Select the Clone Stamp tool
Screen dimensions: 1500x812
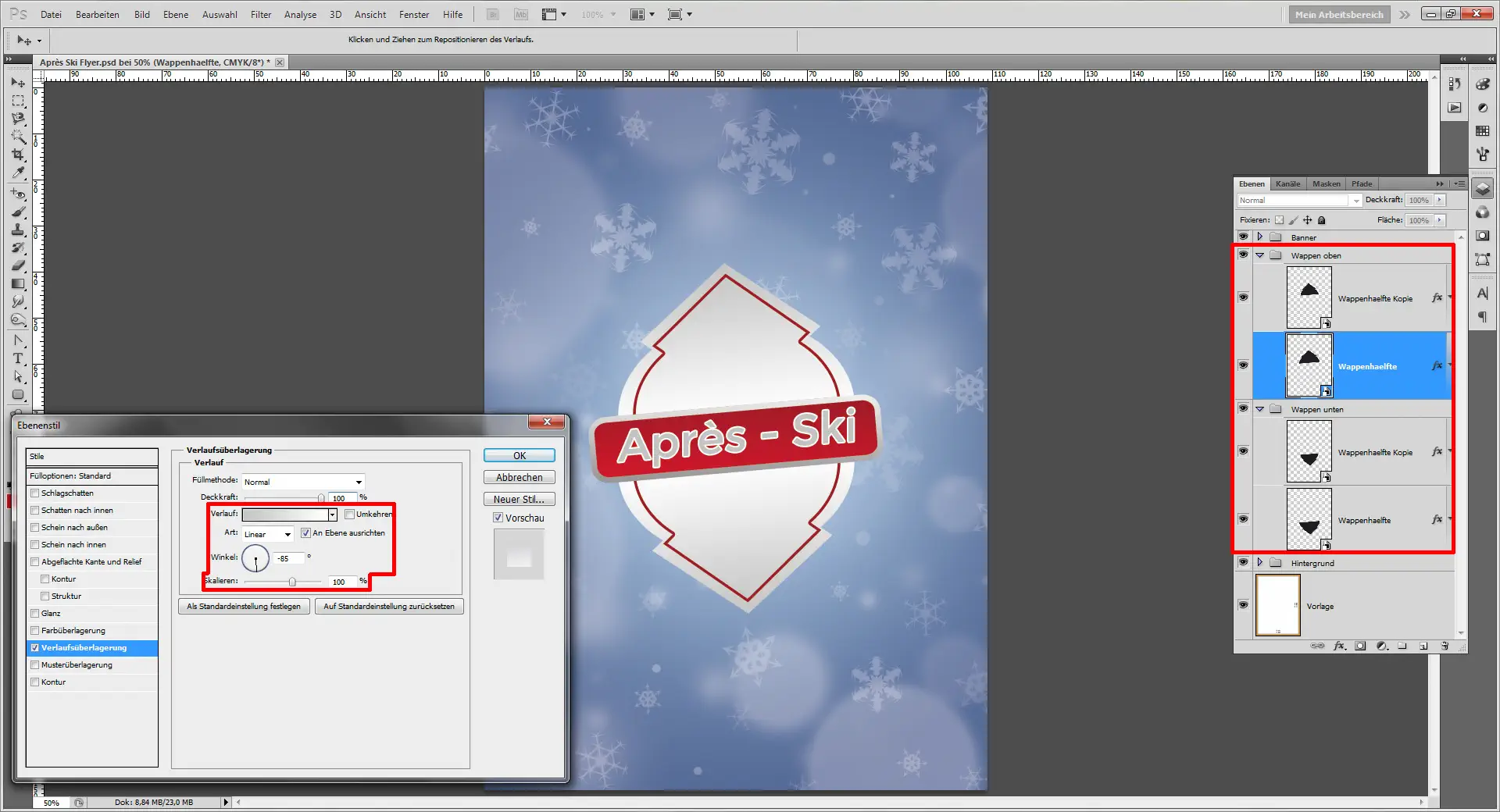[x=17, y=230]
